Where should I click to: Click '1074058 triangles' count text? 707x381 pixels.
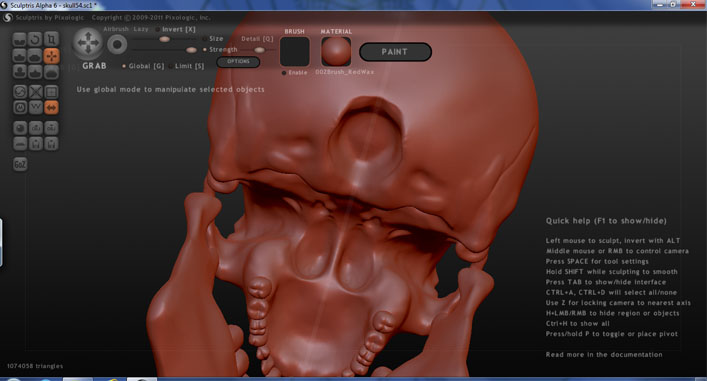coord(35,366)
